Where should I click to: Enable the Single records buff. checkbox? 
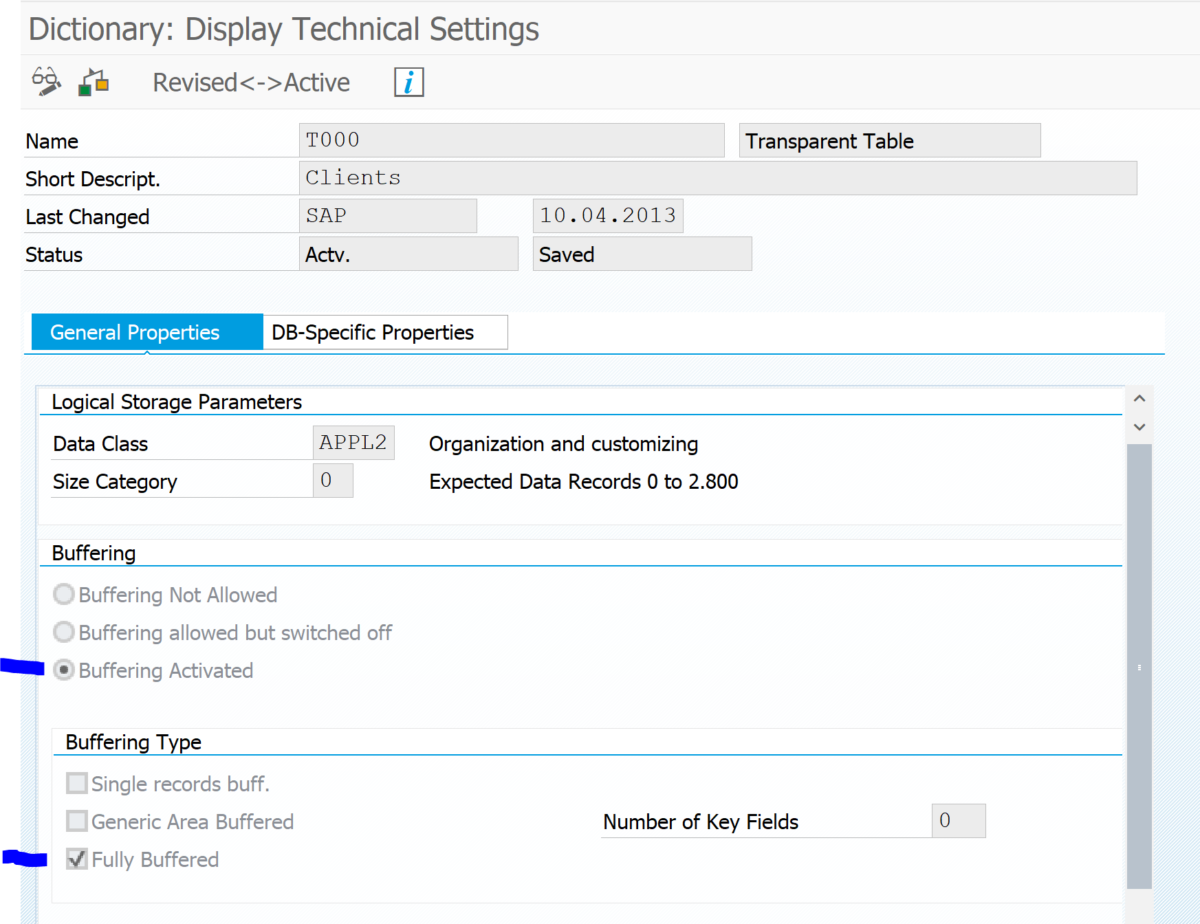click(x=77, y=783)
